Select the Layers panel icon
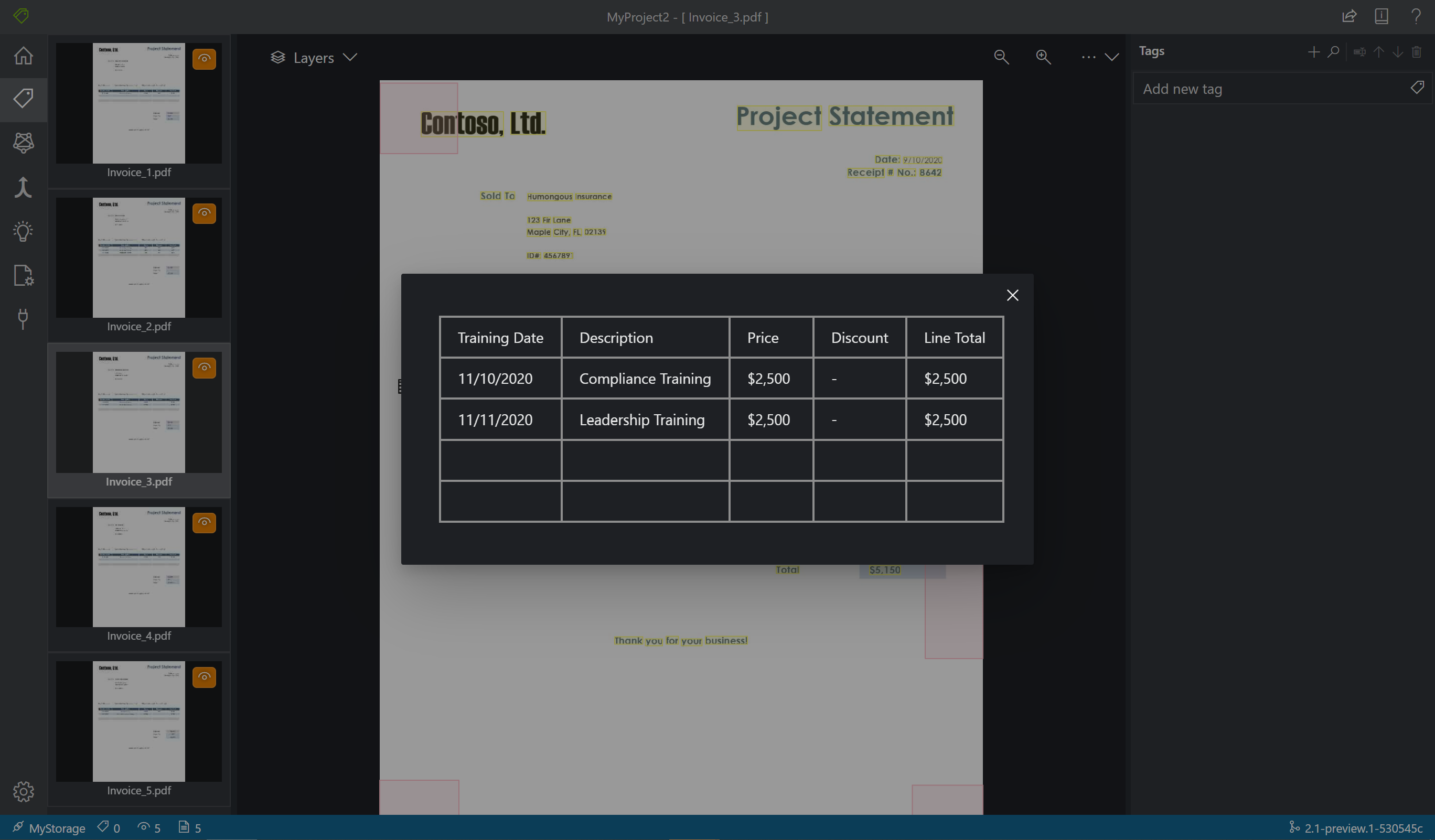 [277, 57]
